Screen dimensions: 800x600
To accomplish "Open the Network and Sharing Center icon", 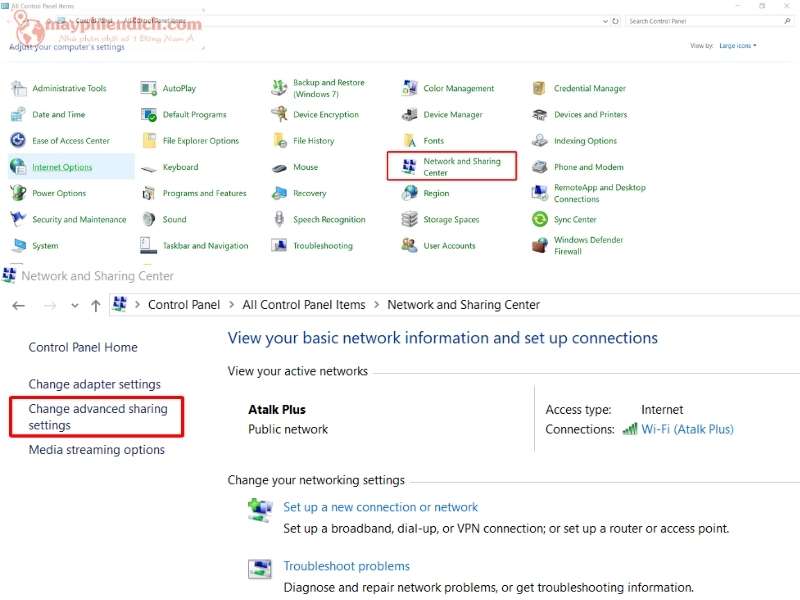I will (x=409, y=167).
